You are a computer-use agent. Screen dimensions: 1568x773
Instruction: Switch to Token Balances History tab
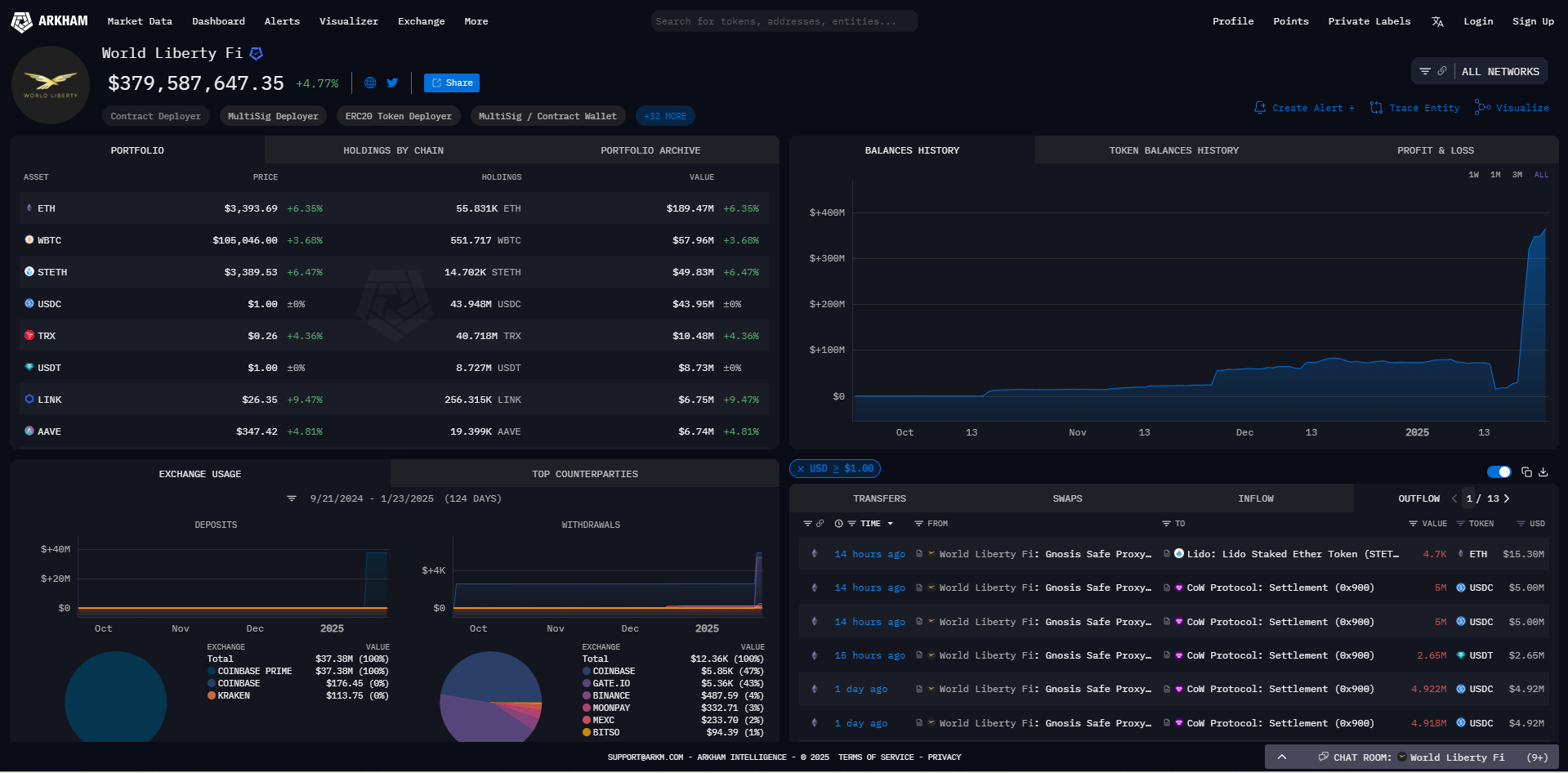[1173, 150]
